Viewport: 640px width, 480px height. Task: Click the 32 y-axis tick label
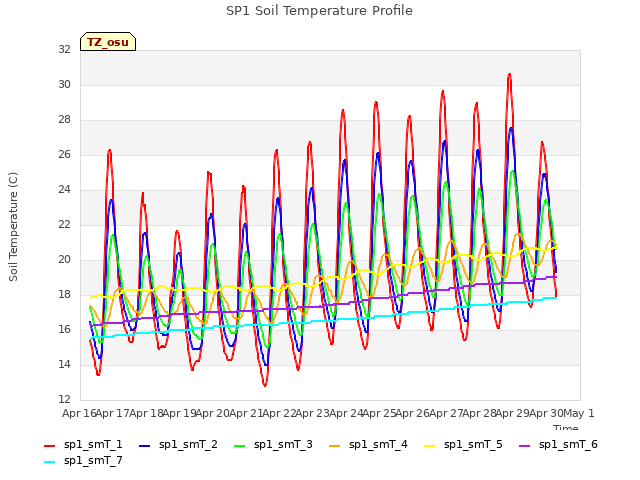coord(64,49)
